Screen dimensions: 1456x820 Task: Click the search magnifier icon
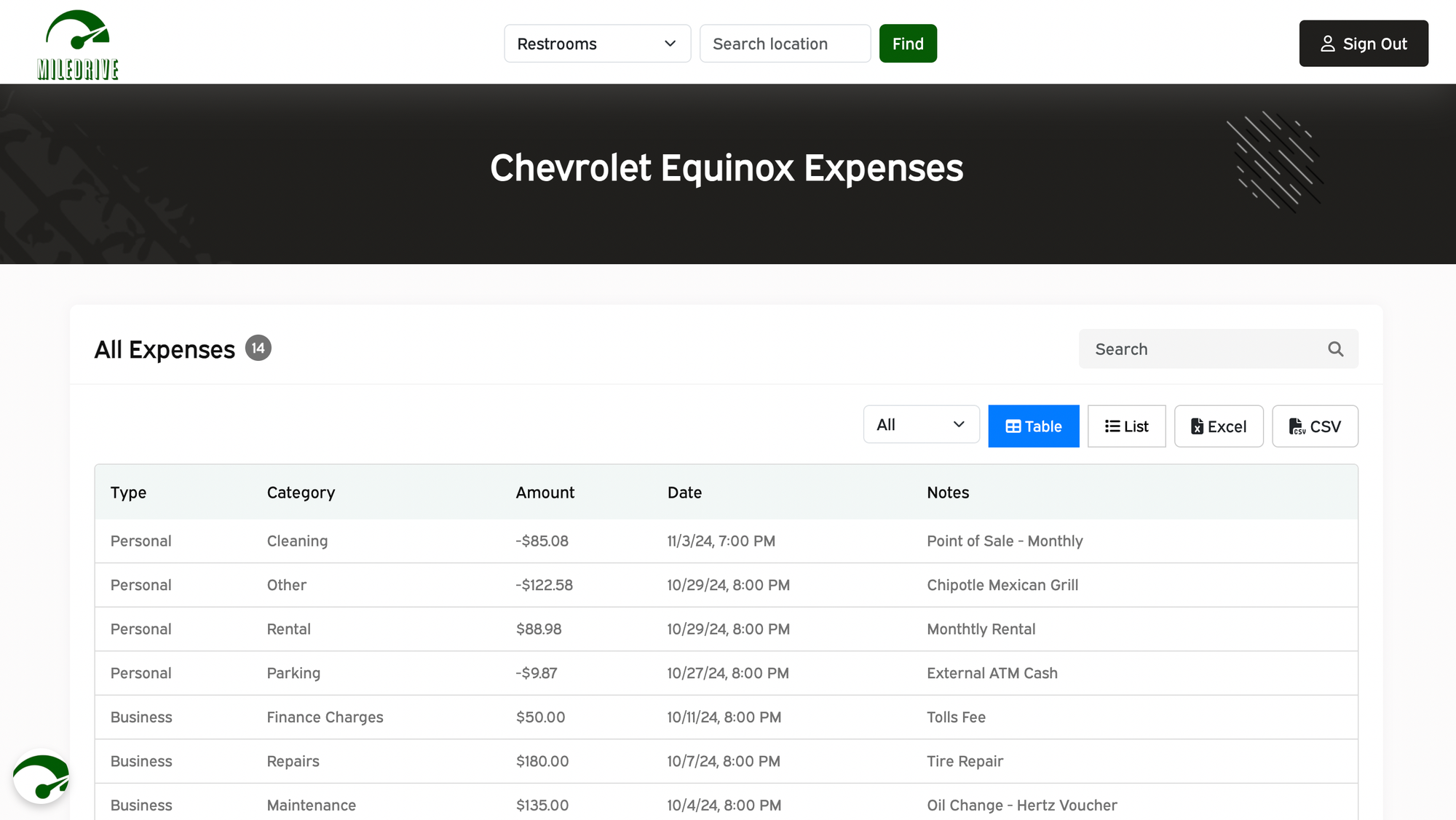[1335, 349]
